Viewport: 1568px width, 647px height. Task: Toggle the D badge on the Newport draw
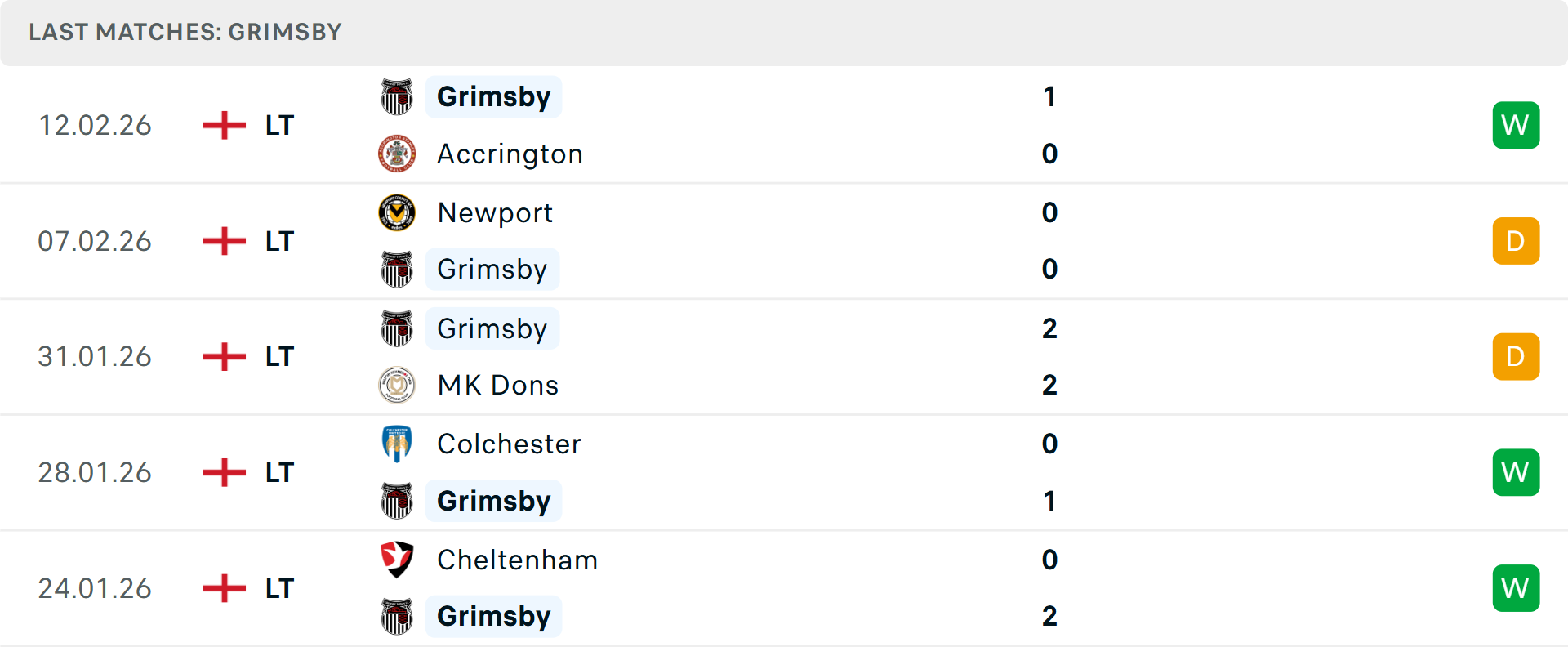1516,241
